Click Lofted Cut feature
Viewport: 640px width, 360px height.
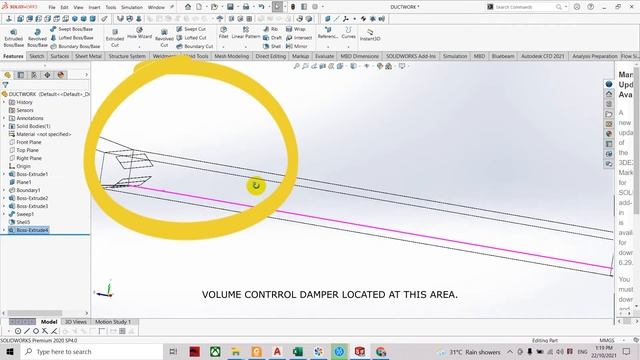(191, 38)
